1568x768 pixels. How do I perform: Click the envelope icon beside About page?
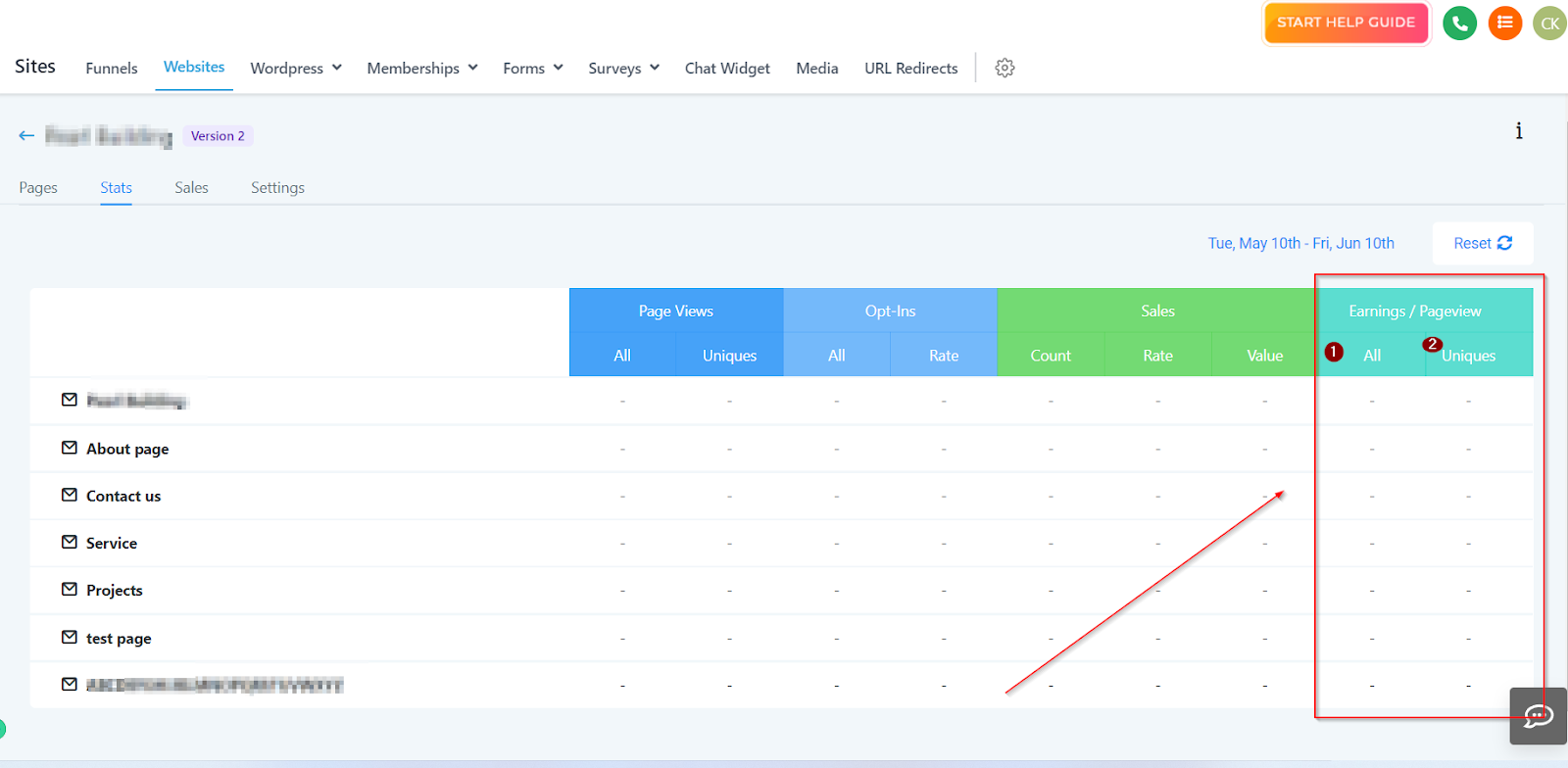(70, 448)
